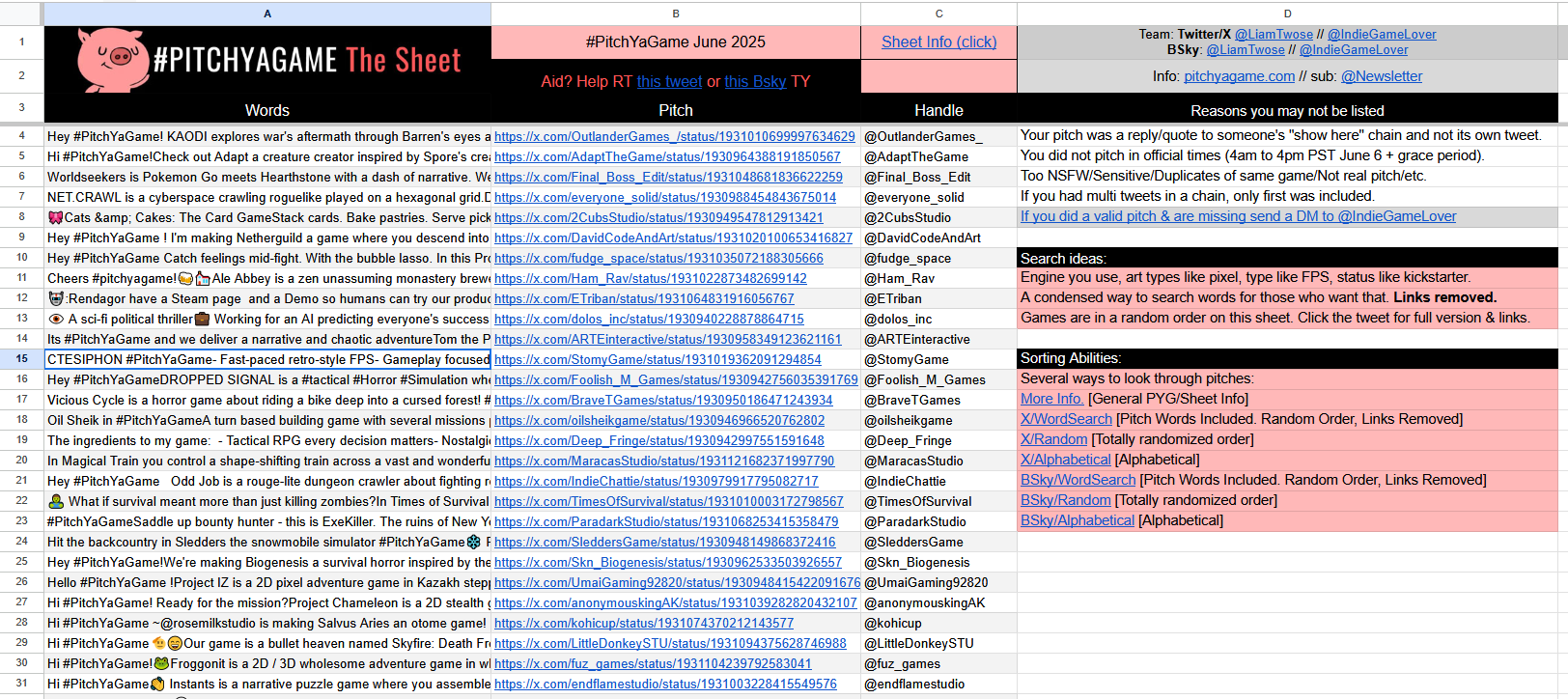Select the cell starting 'In Magical Train you control'
Viewport: 1568px width, 699px height.
pyautogui.click(x=267, y=461)
